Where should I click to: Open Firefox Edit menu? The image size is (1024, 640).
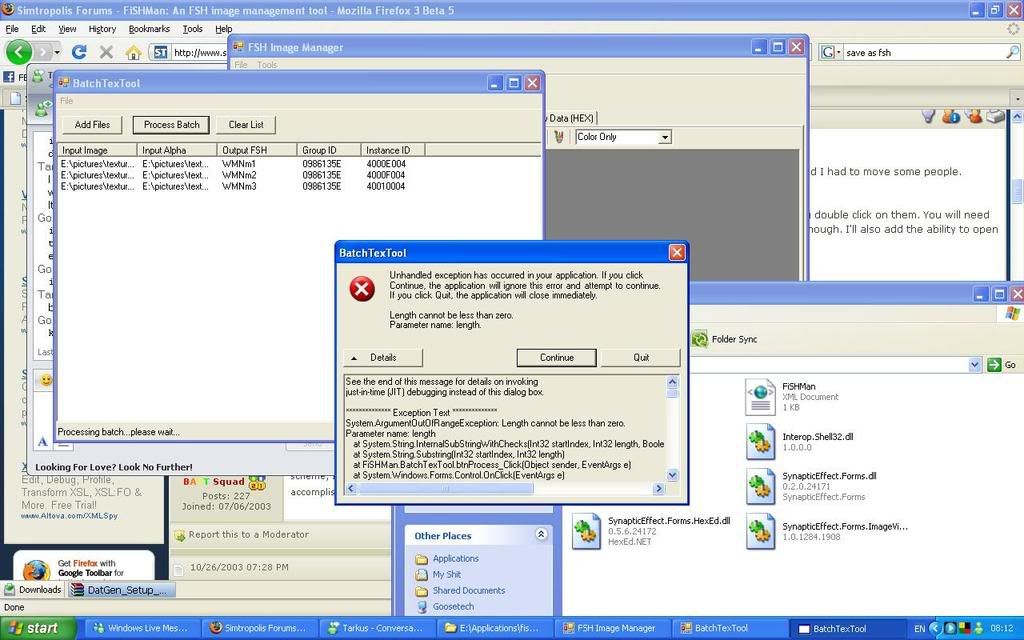point(39,29)
